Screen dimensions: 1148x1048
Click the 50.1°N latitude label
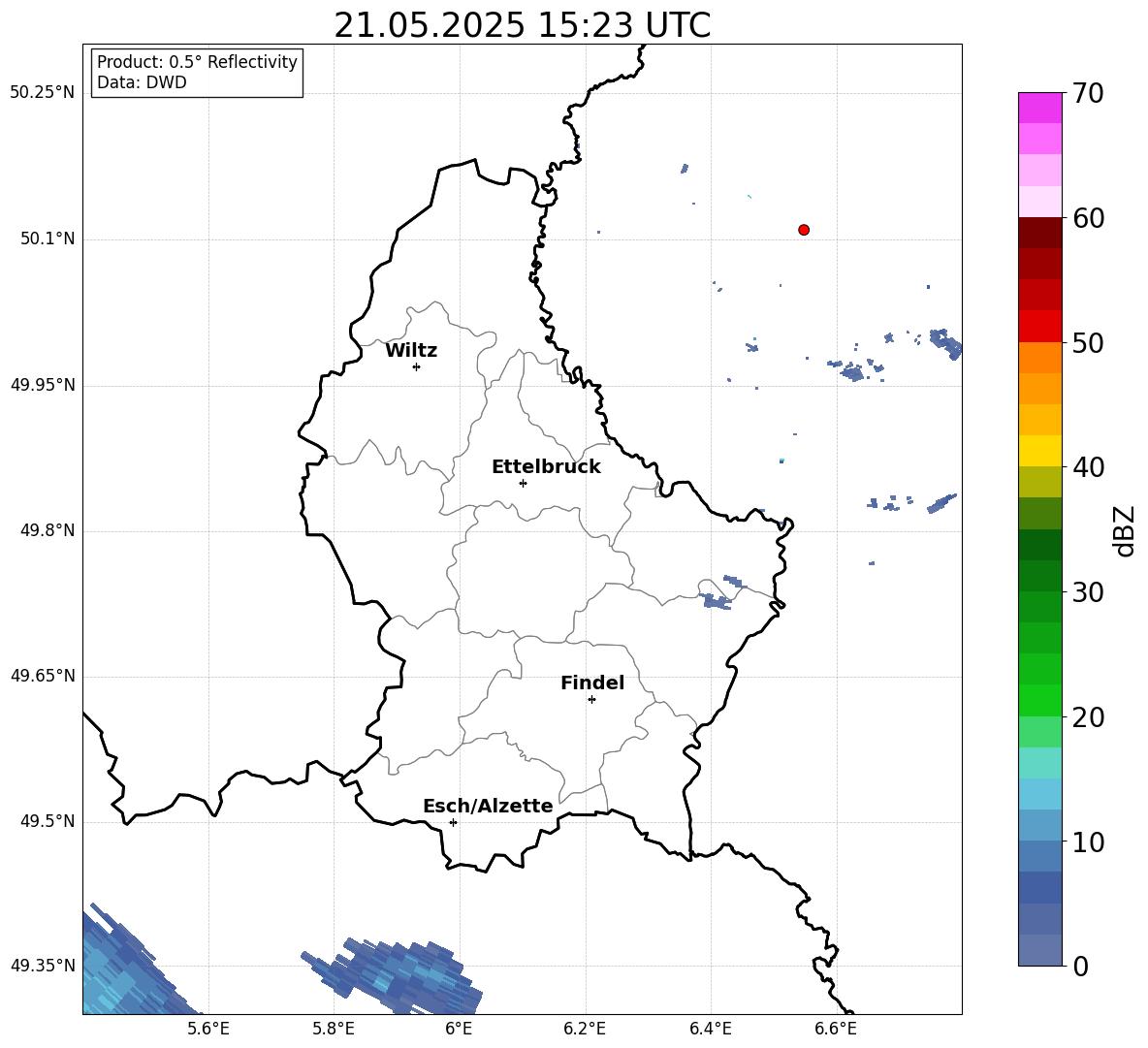pos(48,238)
